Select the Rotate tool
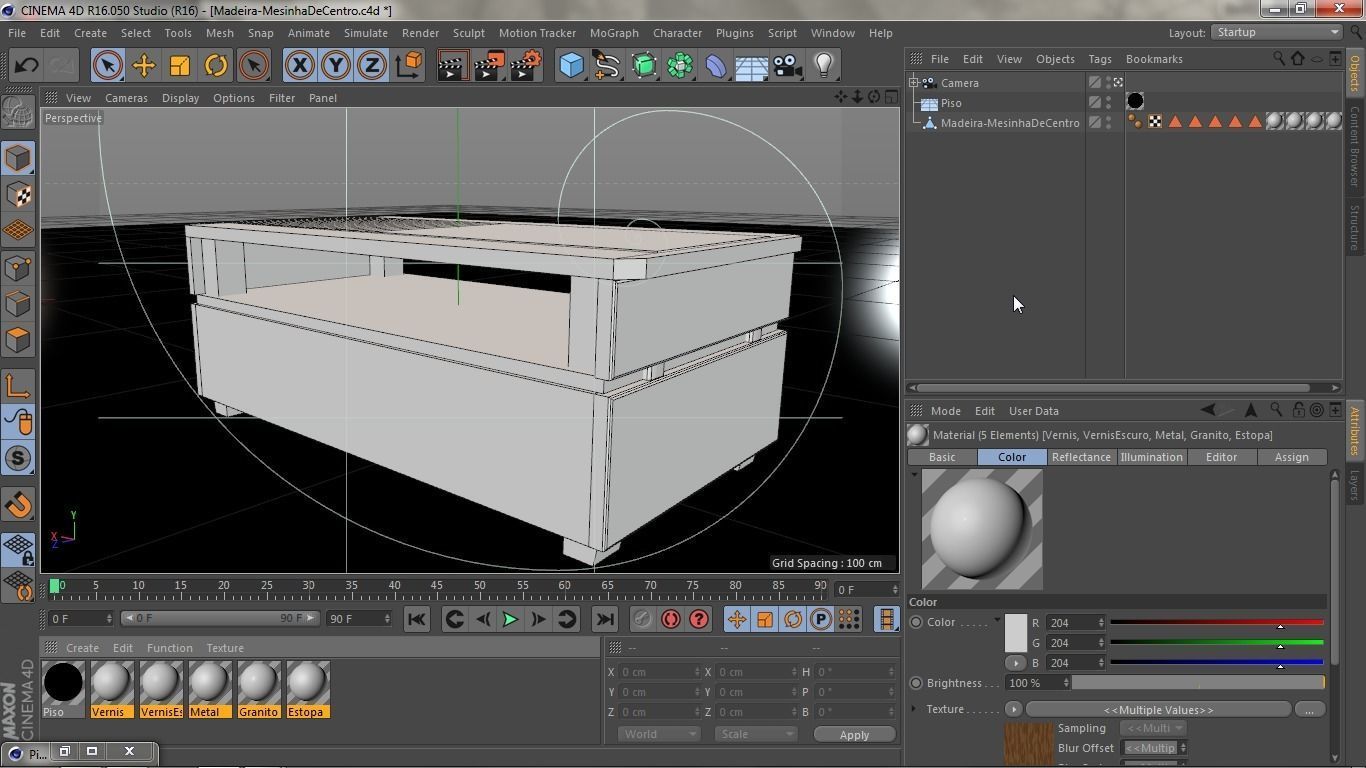The image size is (1366, 768). click(215, 66)
